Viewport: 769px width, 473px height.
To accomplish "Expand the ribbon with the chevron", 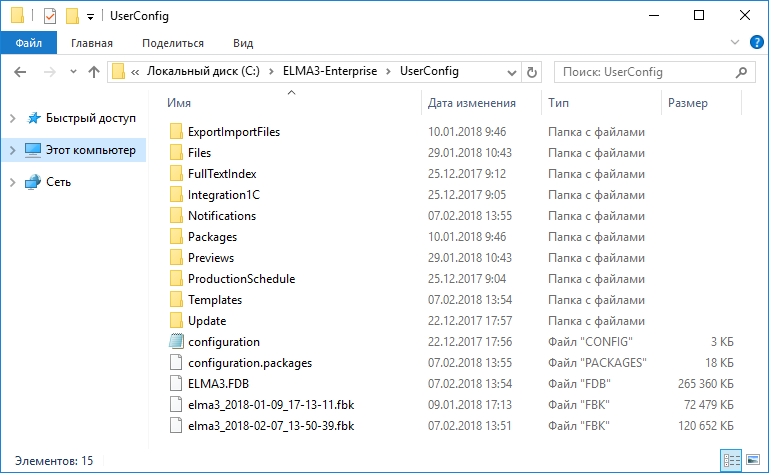I will pos(734,43).
